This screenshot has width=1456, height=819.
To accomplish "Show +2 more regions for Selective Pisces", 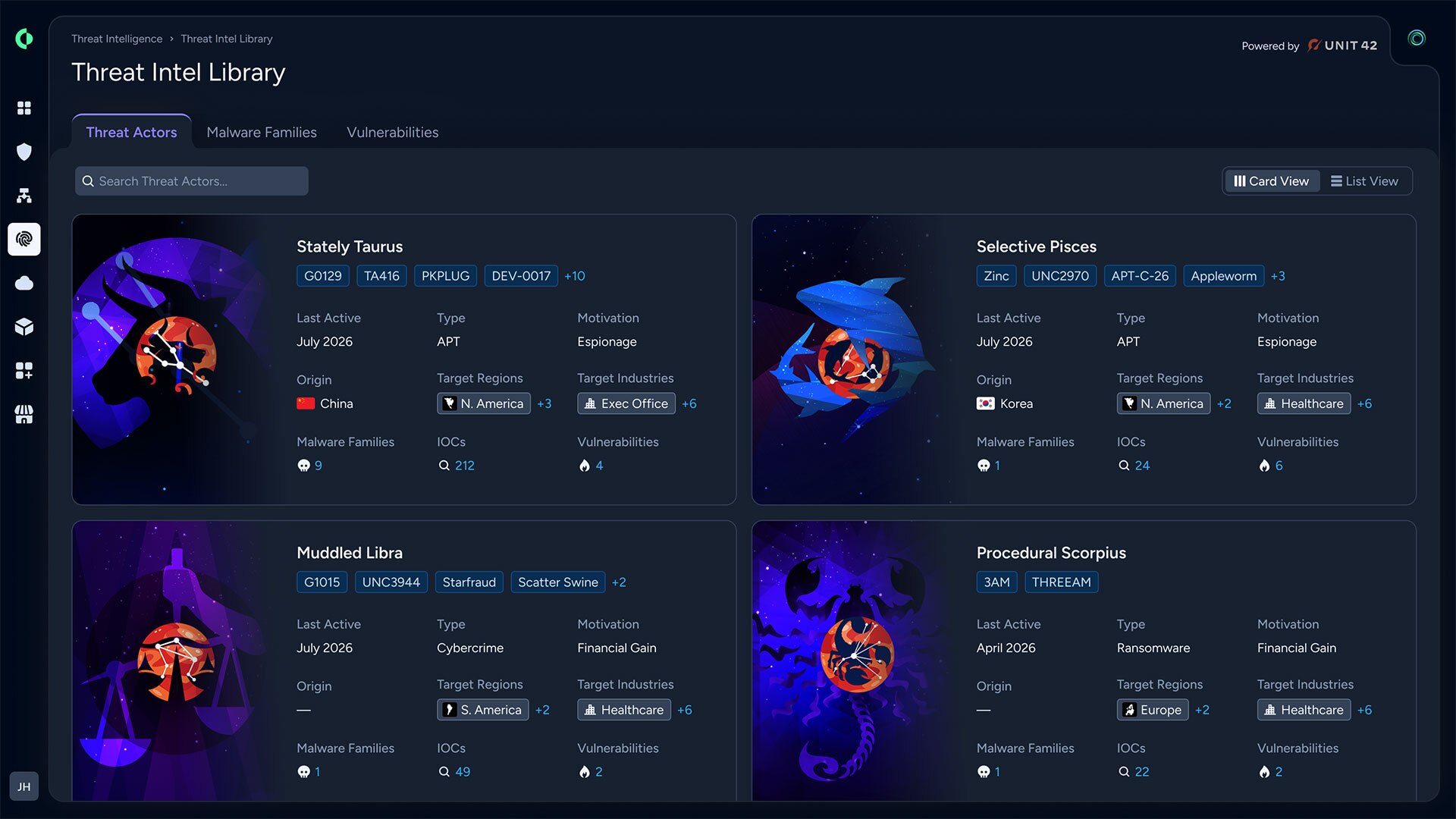I will click(x=1224, y=403).
